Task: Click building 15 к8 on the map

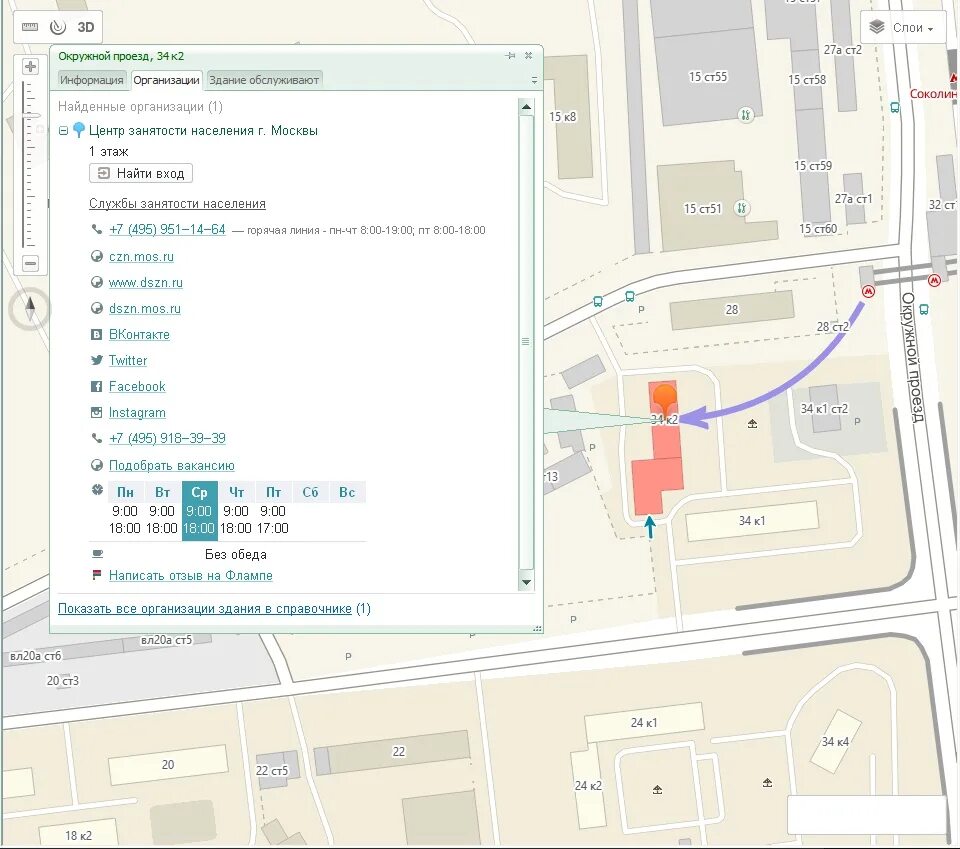Action: [x=568, y=116]
